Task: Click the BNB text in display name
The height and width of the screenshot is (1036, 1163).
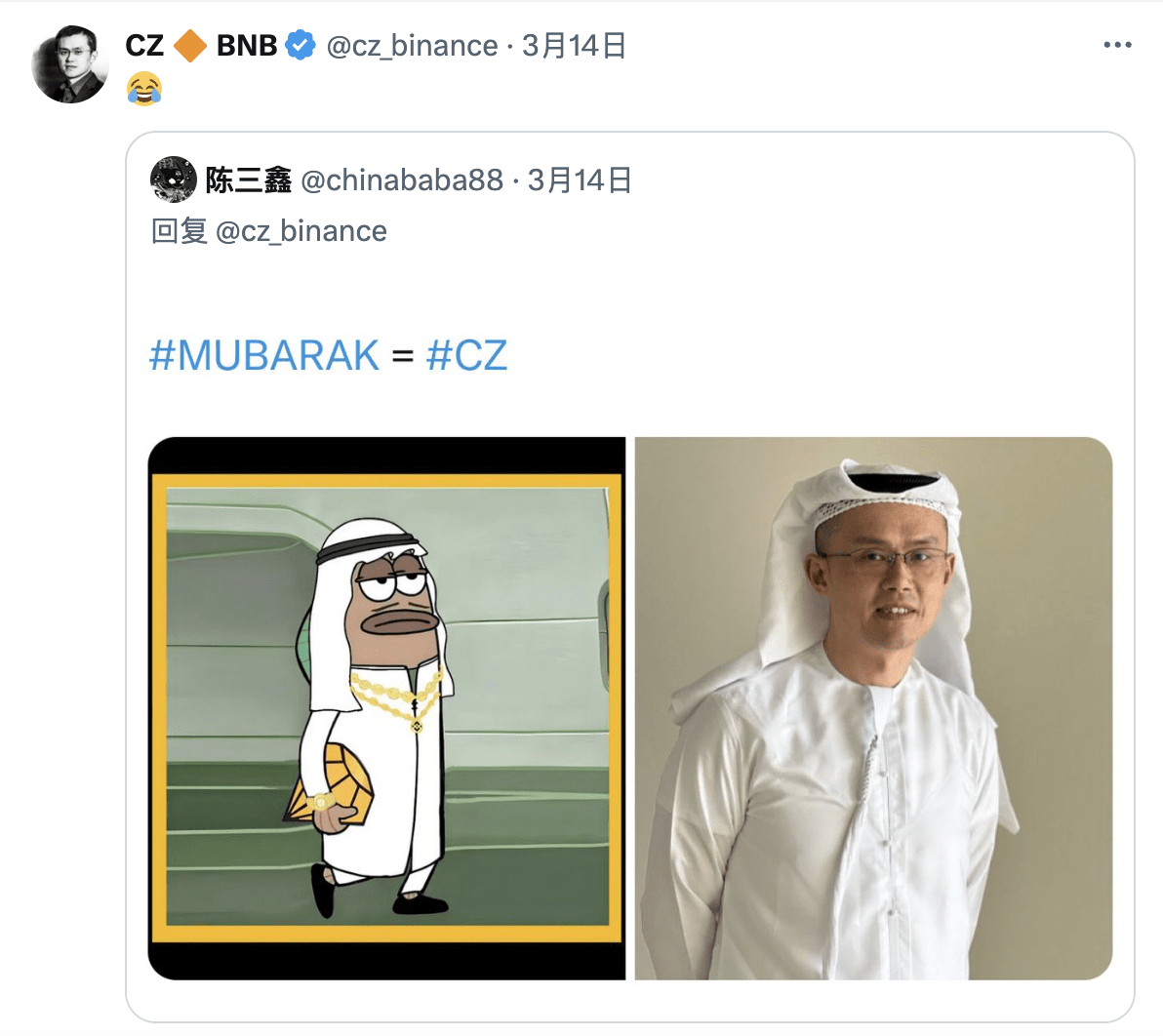Action: pos(247,46)
